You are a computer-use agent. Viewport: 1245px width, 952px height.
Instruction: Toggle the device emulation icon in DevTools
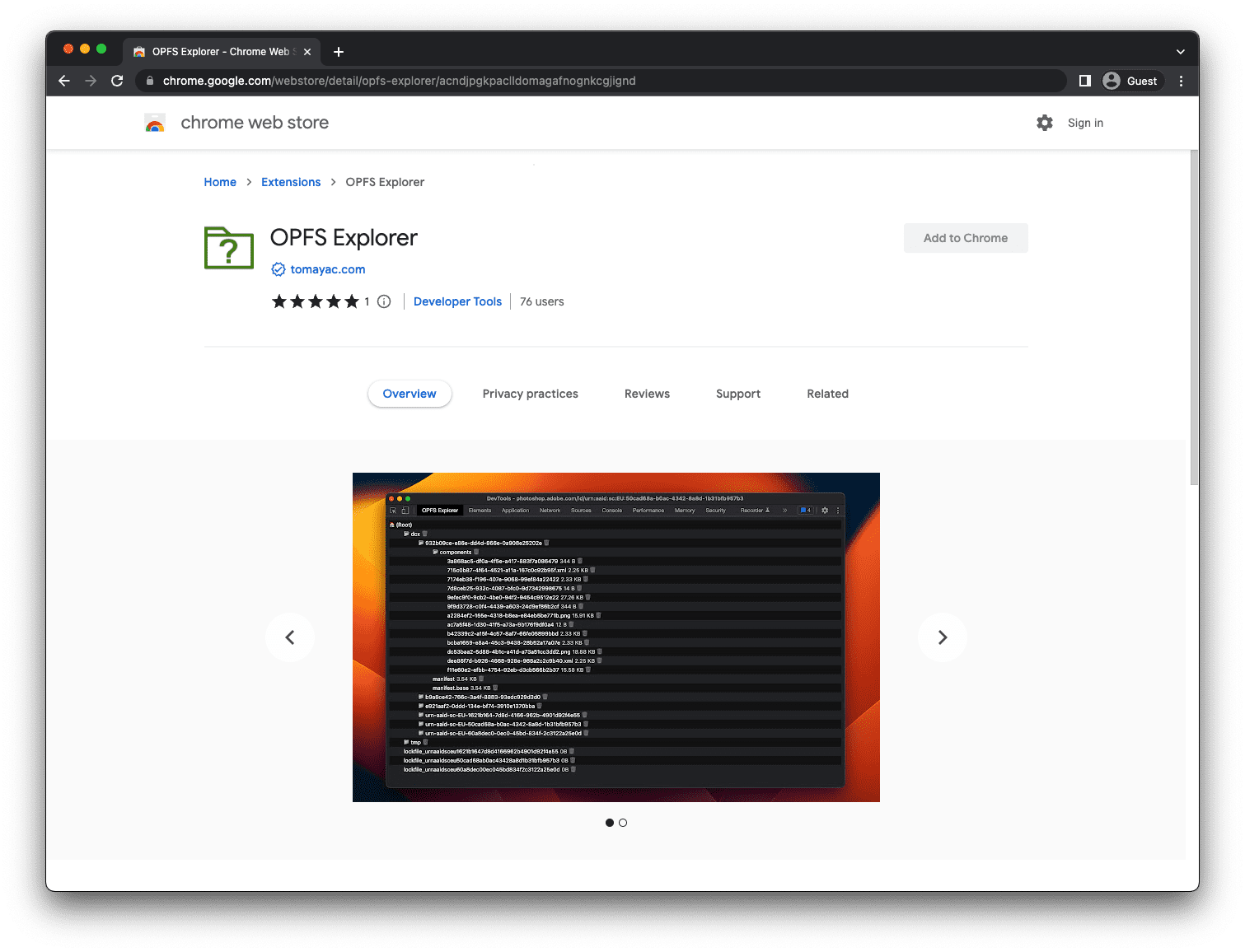click(x=405, y=511)
